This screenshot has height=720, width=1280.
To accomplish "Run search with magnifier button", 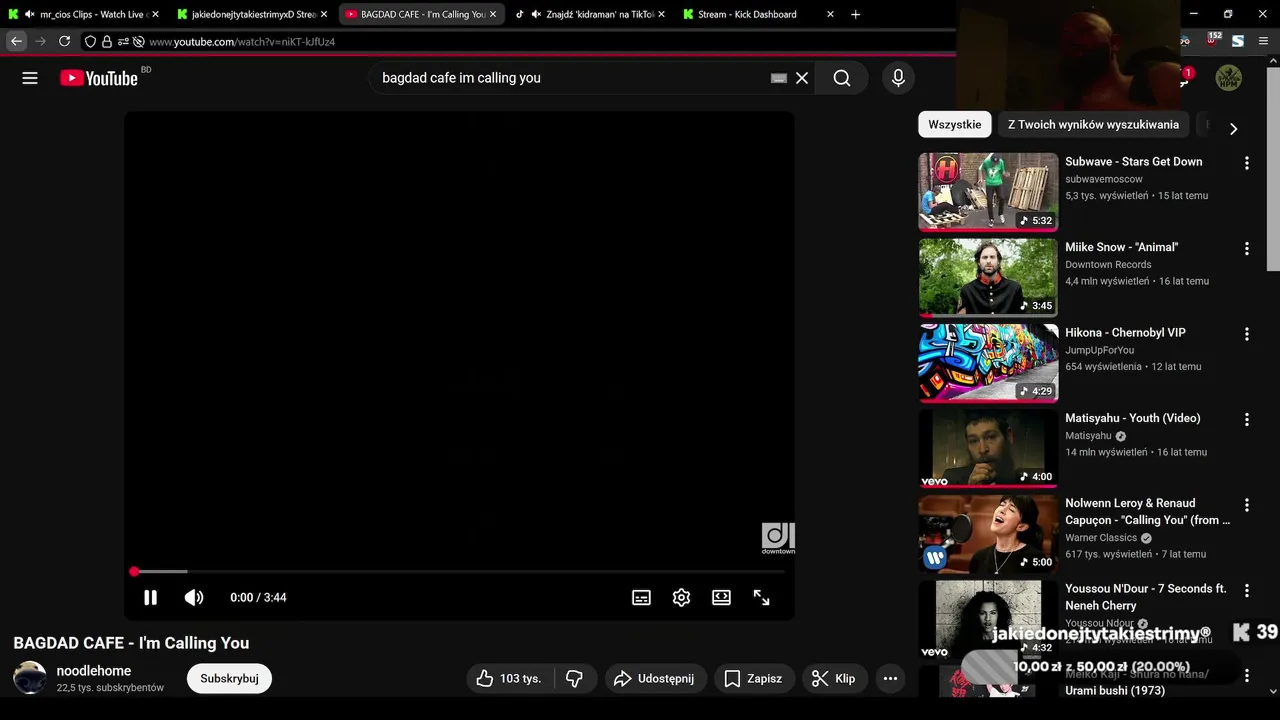I will click(842, 78).
